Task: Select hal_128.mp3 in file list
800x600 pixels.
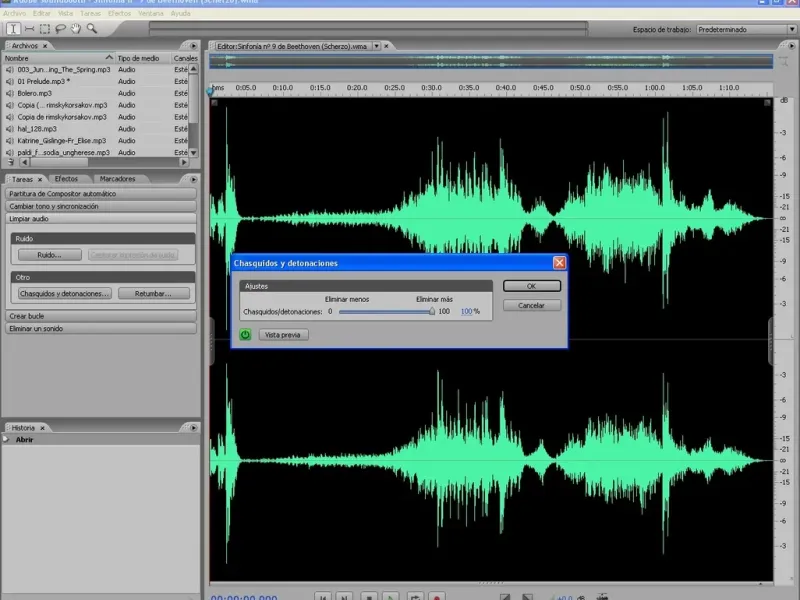Action: pos(37,129)
